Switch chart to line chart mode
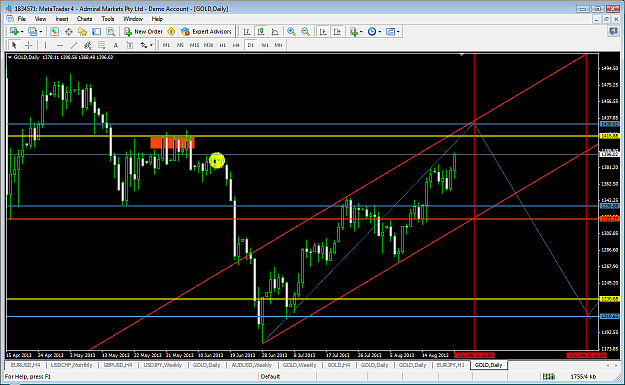Viewport: 625px width, 385px height. click(275, 31)
